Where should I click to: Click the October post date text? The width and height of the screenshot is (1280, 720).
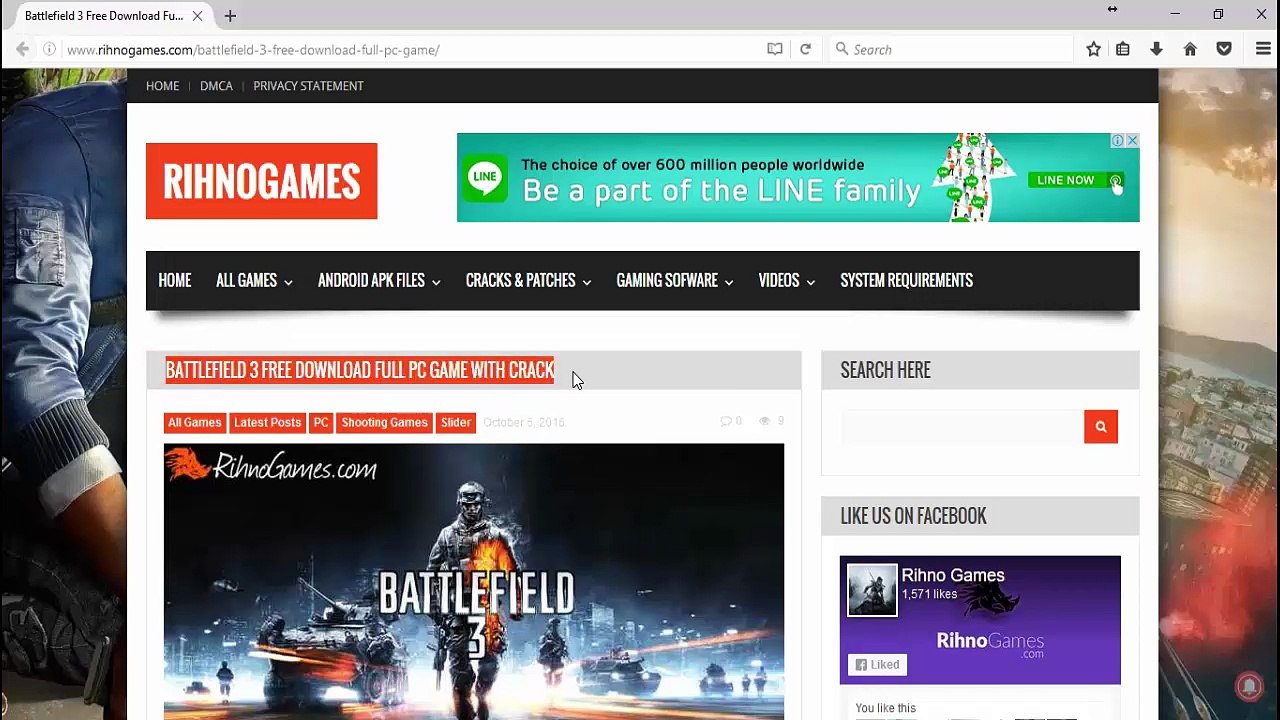click(523, 422)
